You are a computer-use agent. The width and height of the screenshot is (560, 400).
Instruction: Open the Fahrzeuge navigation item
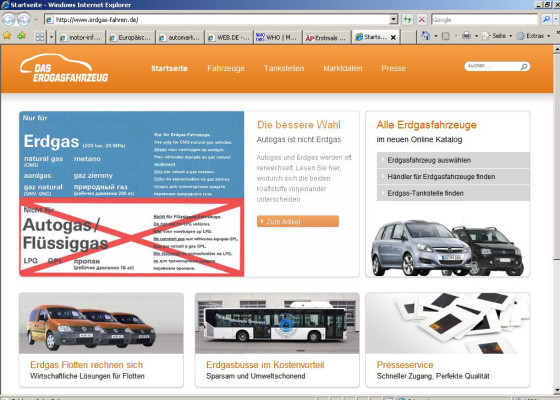pyautogui.click(x=226, y=68)
